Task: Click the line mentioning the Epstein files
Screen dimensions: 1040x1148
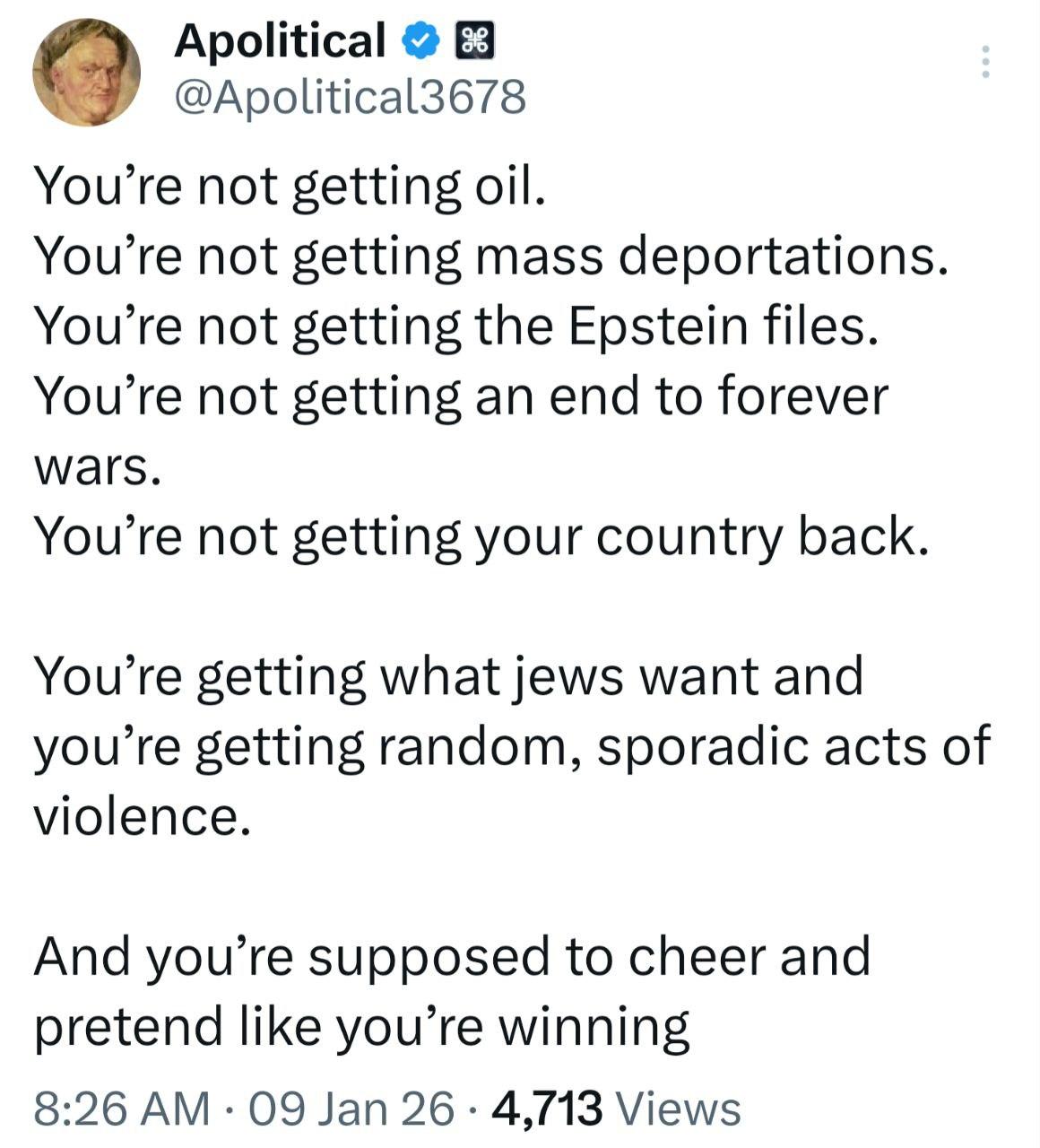Action: click(x=455, y=326)
